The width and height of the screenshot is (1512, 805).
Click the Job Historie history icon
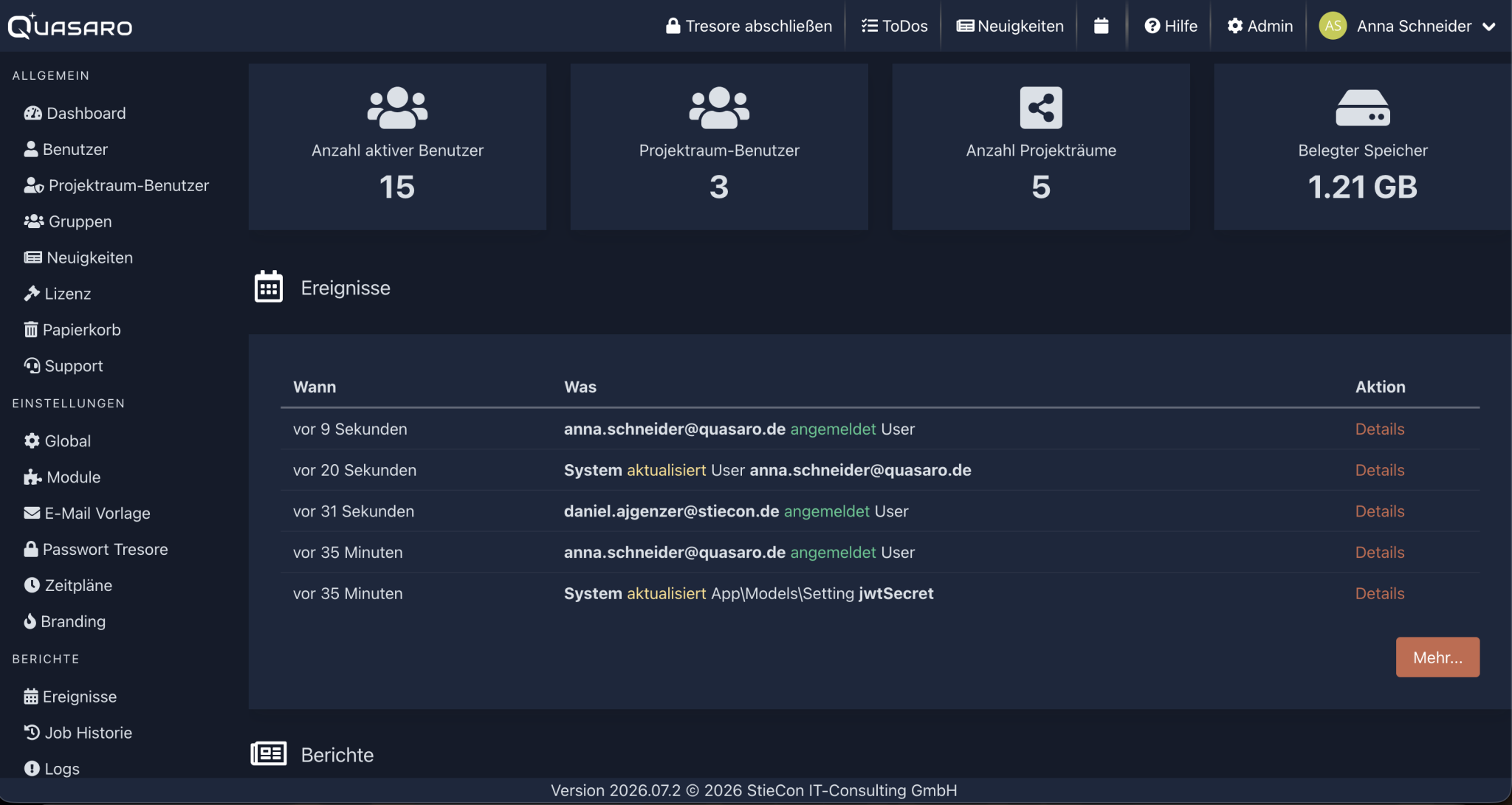[32, 733]
